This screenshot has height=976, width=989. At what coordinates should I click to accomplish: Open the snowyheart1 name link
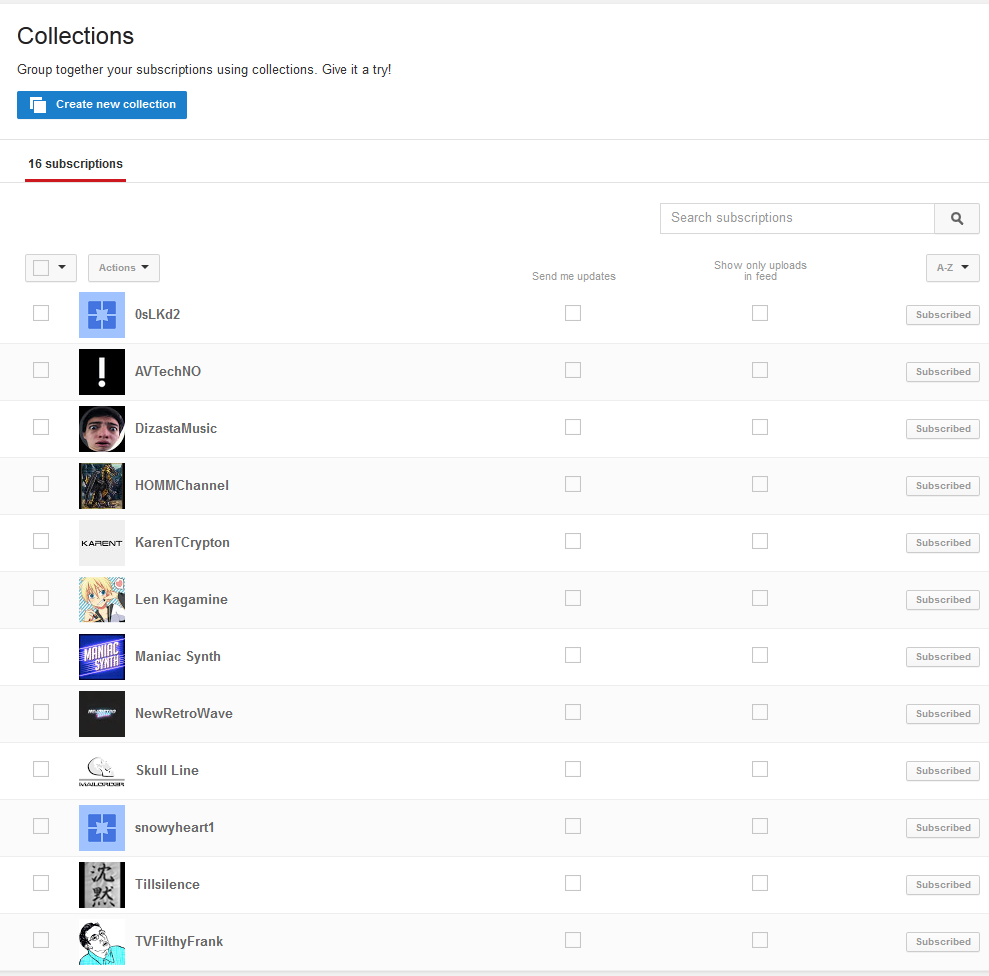175,828
